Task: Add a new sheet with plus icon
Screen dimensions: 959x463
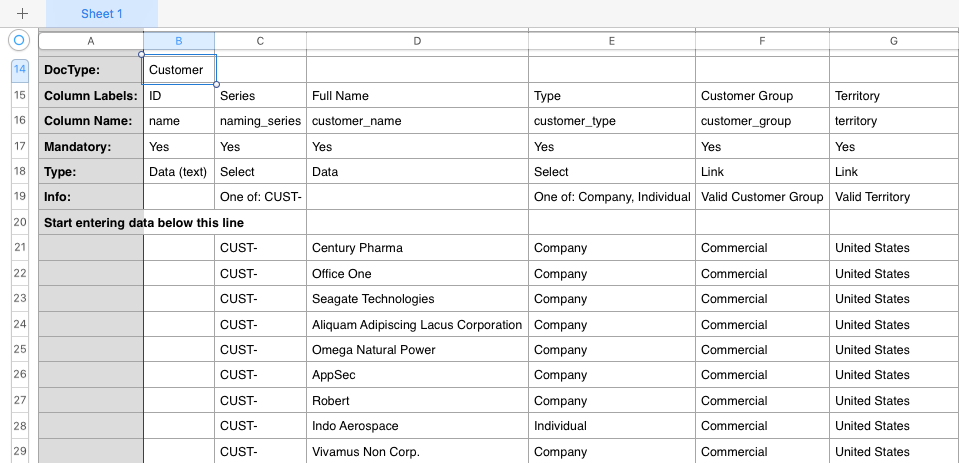Action: (x=22, y=14)
